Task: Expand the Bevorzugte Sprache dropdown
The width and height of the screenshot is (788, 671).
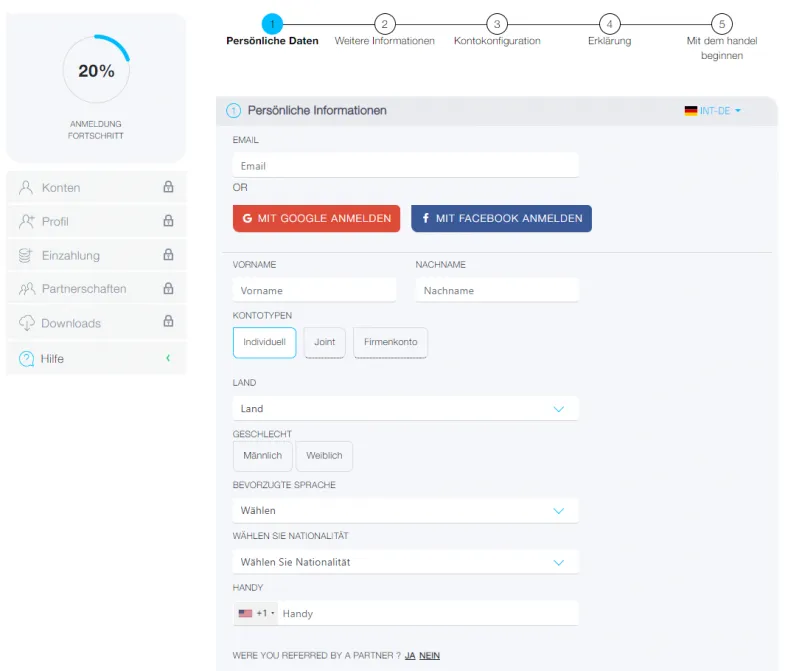Action: coord(405,511)
